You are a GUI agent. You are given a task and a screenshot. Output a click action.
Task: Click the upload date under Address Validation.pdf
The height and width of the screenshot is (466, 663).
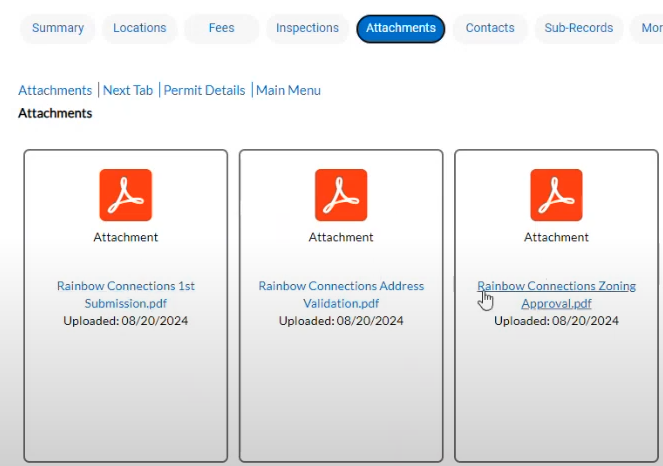(341, 321)
